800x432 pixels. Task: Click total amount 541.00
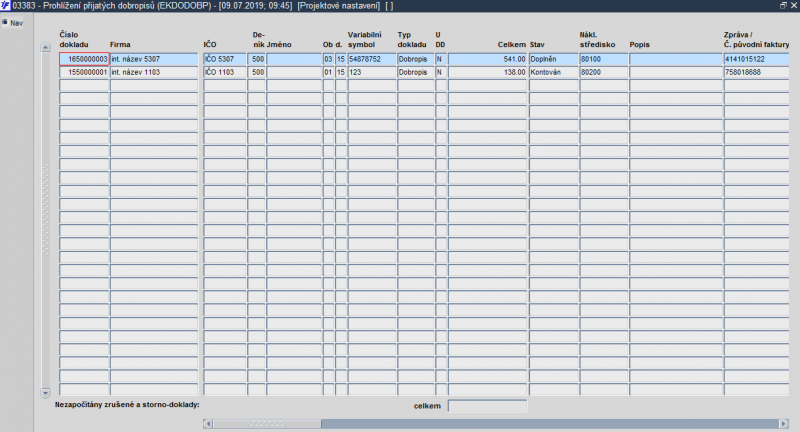487,59
